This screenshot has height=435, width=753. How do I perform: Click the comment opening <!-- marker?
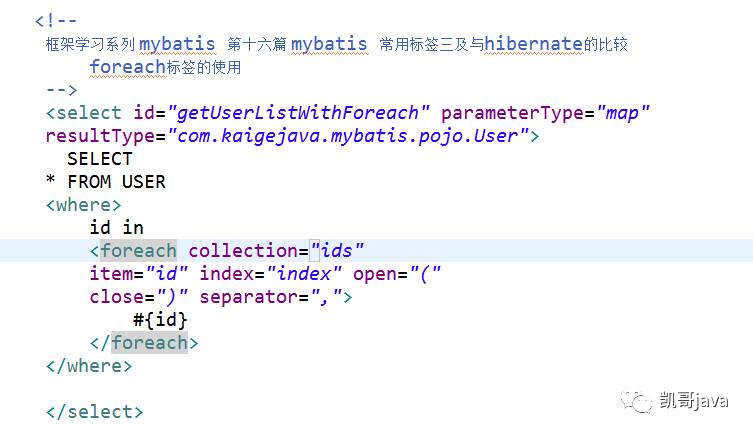[55, 19]
